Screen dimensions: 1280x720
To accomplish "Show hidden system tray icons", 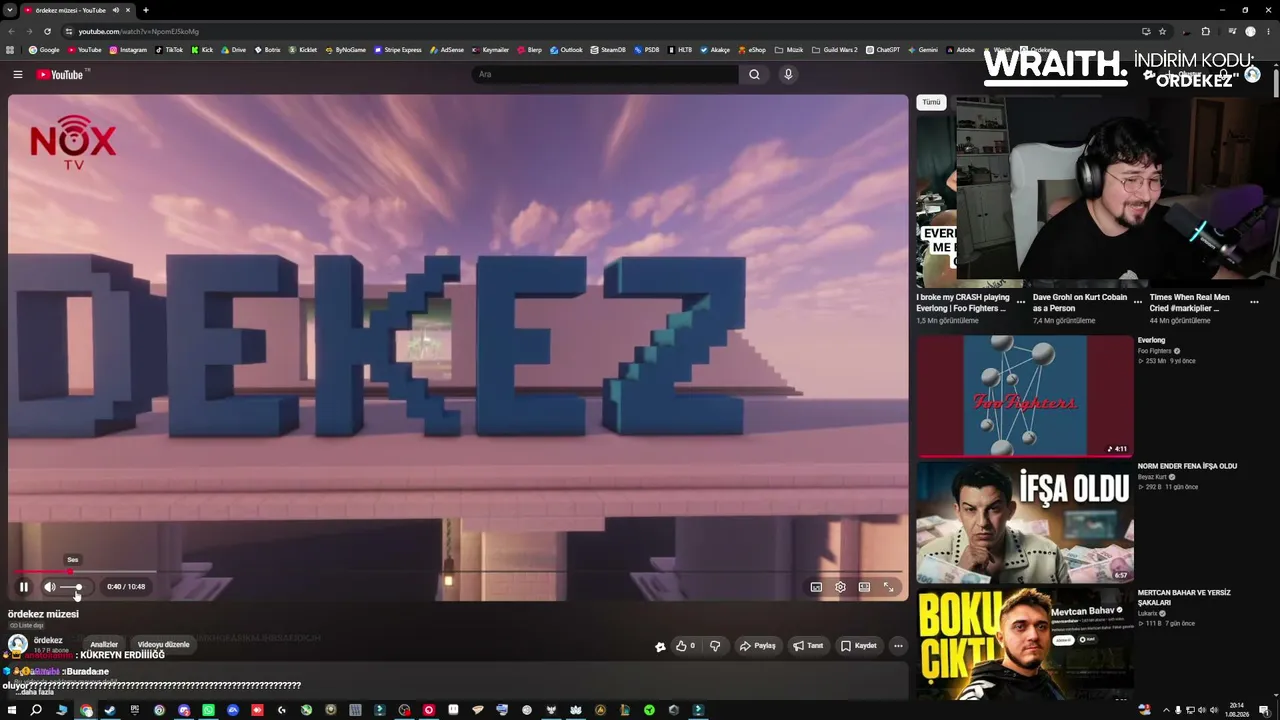I will (x=1166, y=710).
